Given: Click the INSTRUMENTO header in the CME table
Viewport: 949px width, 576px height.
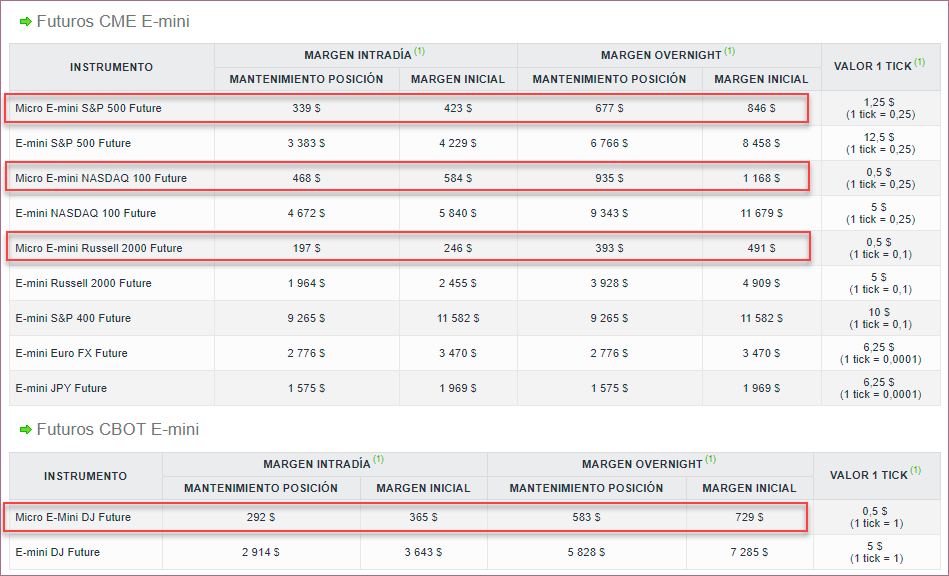Looking at the screenshot, I should pos(111,67).
